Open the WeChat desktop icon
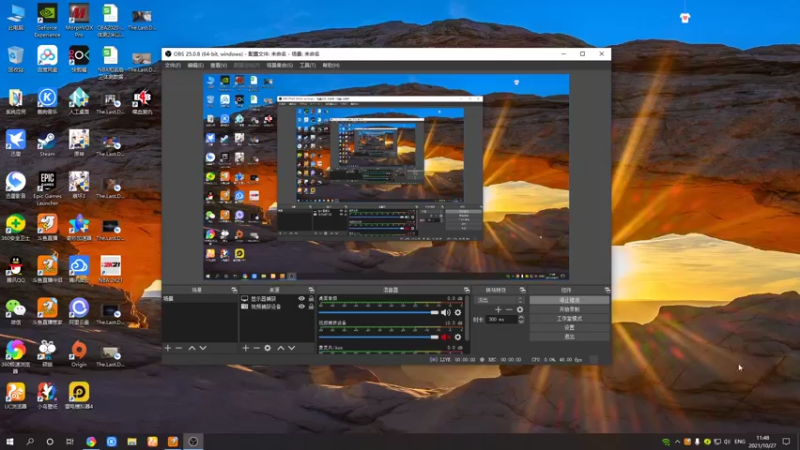 [x=15, y=312]
